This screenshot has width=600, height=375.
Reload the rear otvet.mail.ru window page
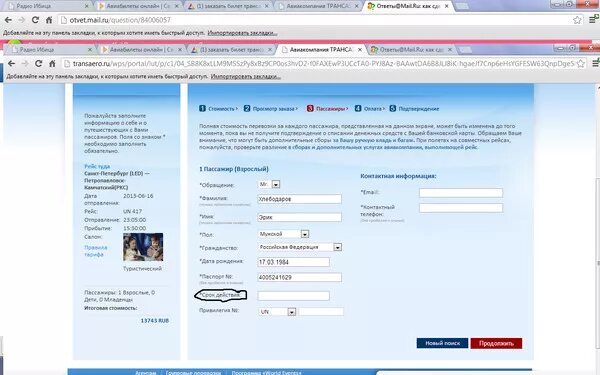point(35,20)
